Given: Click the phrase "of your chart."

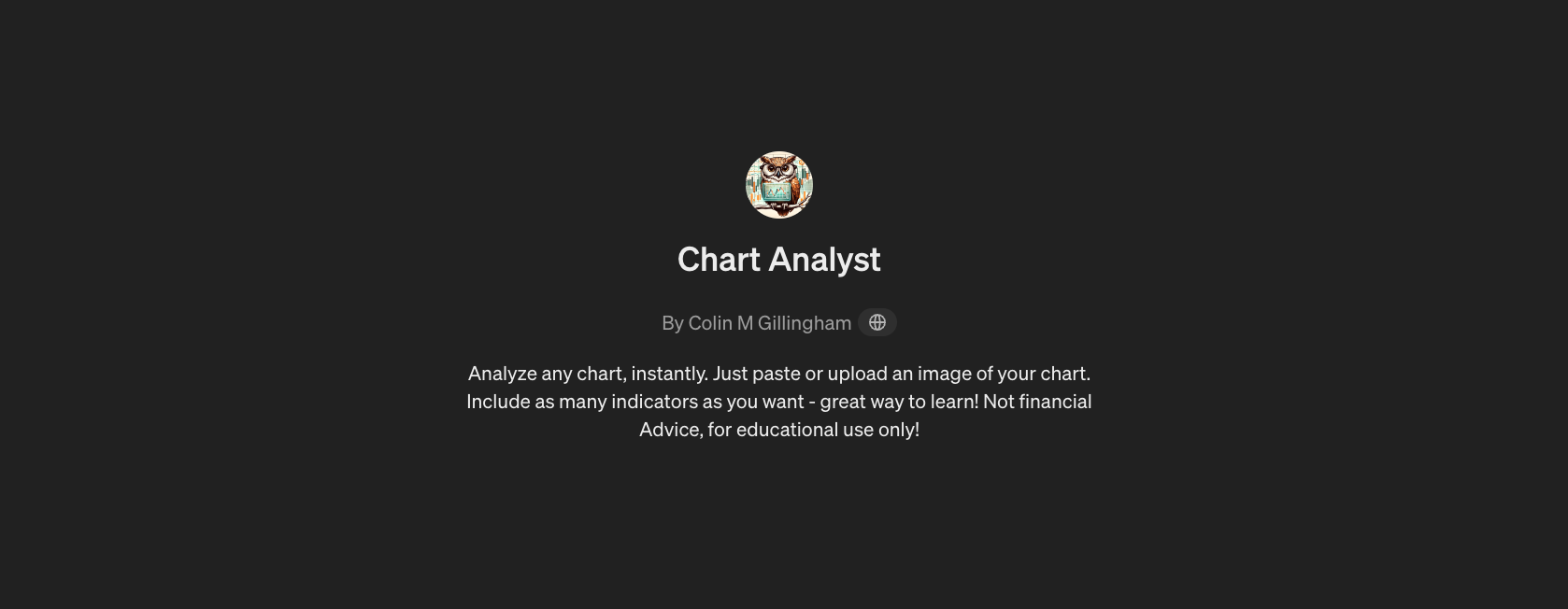Looking at the screenshot, I should click(1032, 374).
